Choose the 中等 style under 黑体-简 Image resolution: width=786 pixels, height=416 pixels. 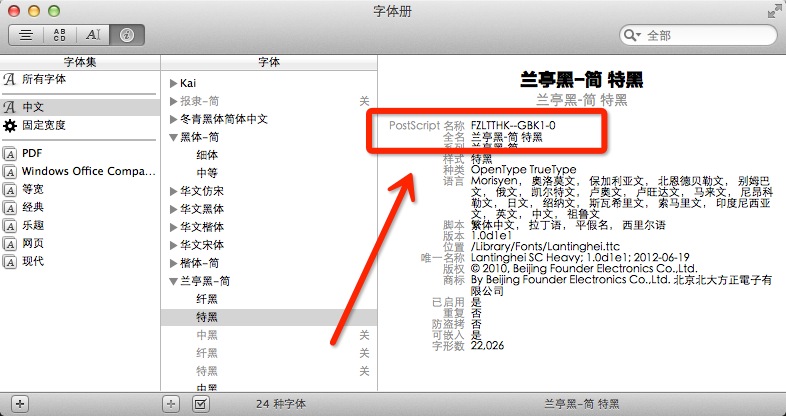[x=207, y=173]
